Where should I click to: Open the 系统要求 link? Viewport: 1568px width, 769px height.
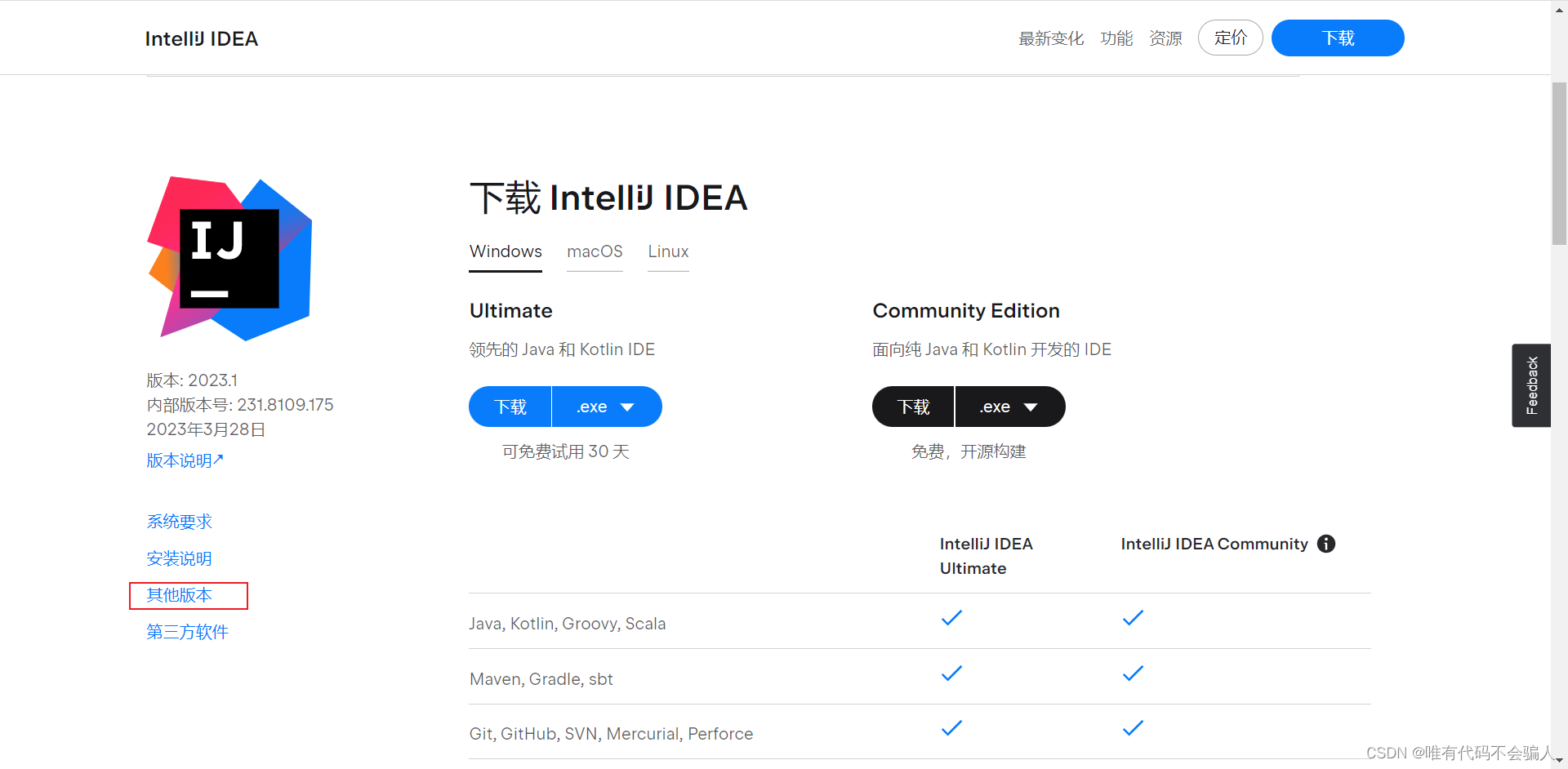tap(180, 522)
